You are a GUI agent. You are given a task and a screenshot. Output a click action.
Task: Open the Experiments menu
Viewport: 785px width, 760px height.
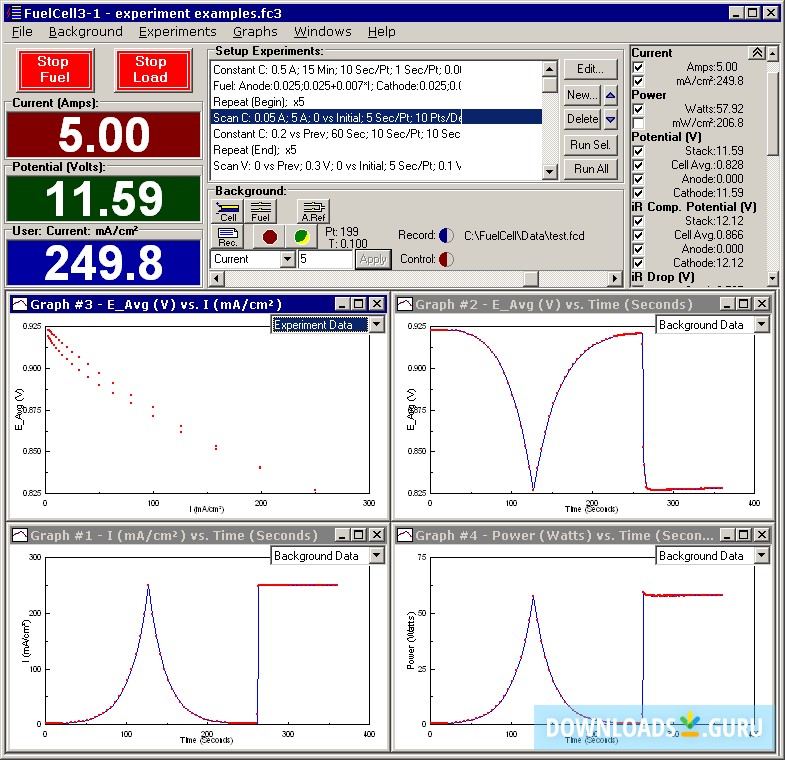point(177,31)
